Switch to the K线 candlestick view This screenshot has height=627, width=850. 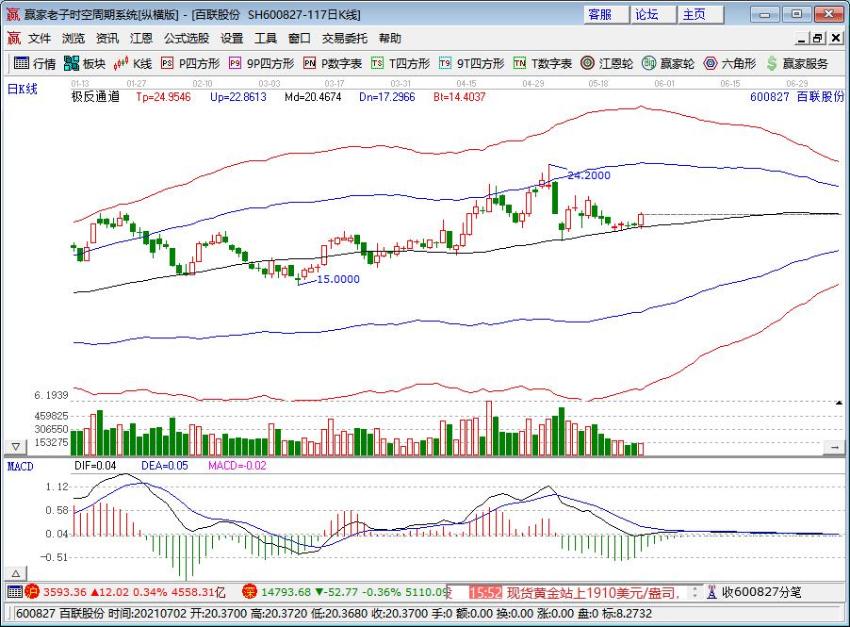tap(133, 64)
